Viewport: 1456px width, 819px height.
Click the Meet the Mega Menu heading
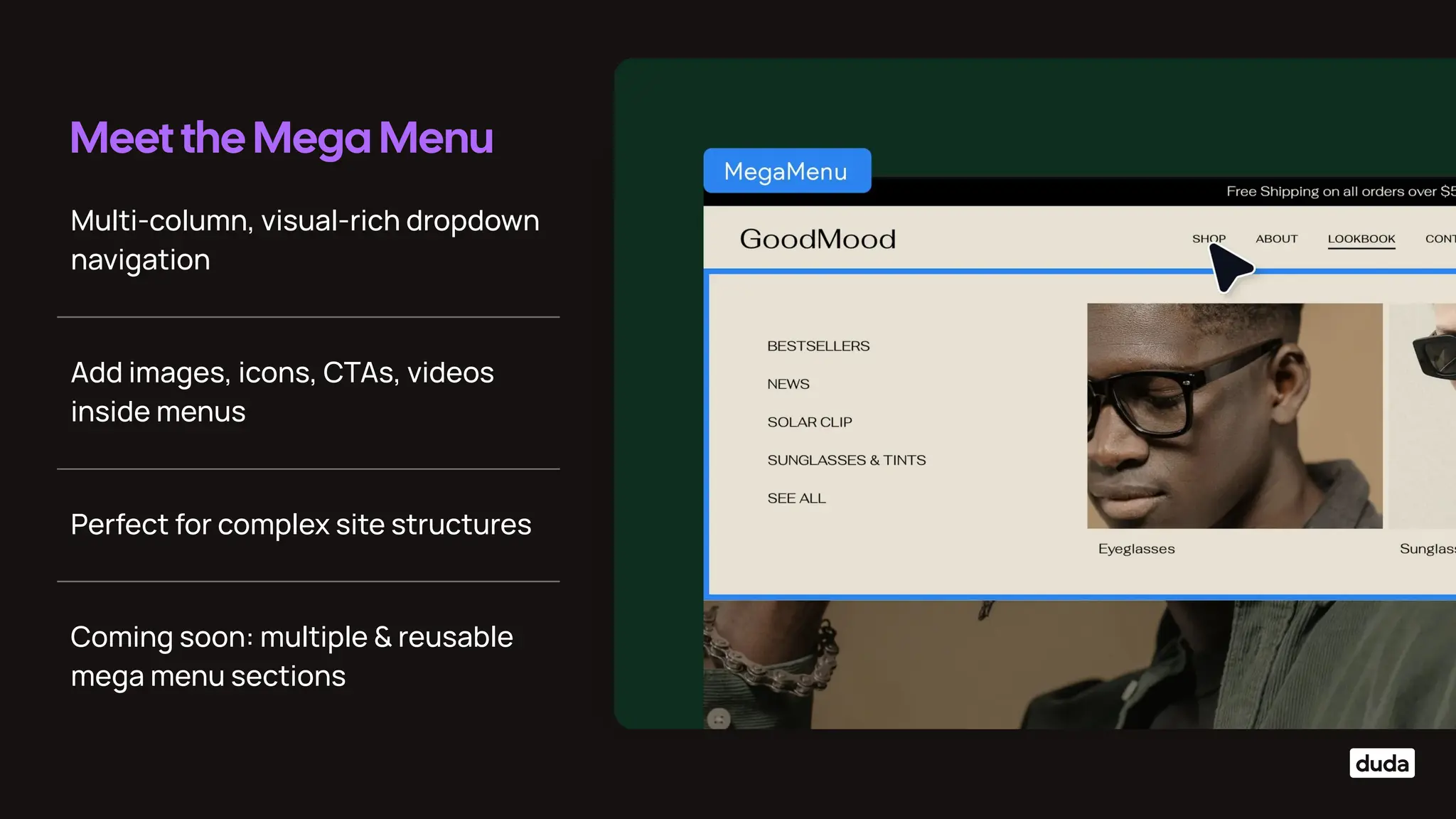pyautogui.click(x=282, y=138)
